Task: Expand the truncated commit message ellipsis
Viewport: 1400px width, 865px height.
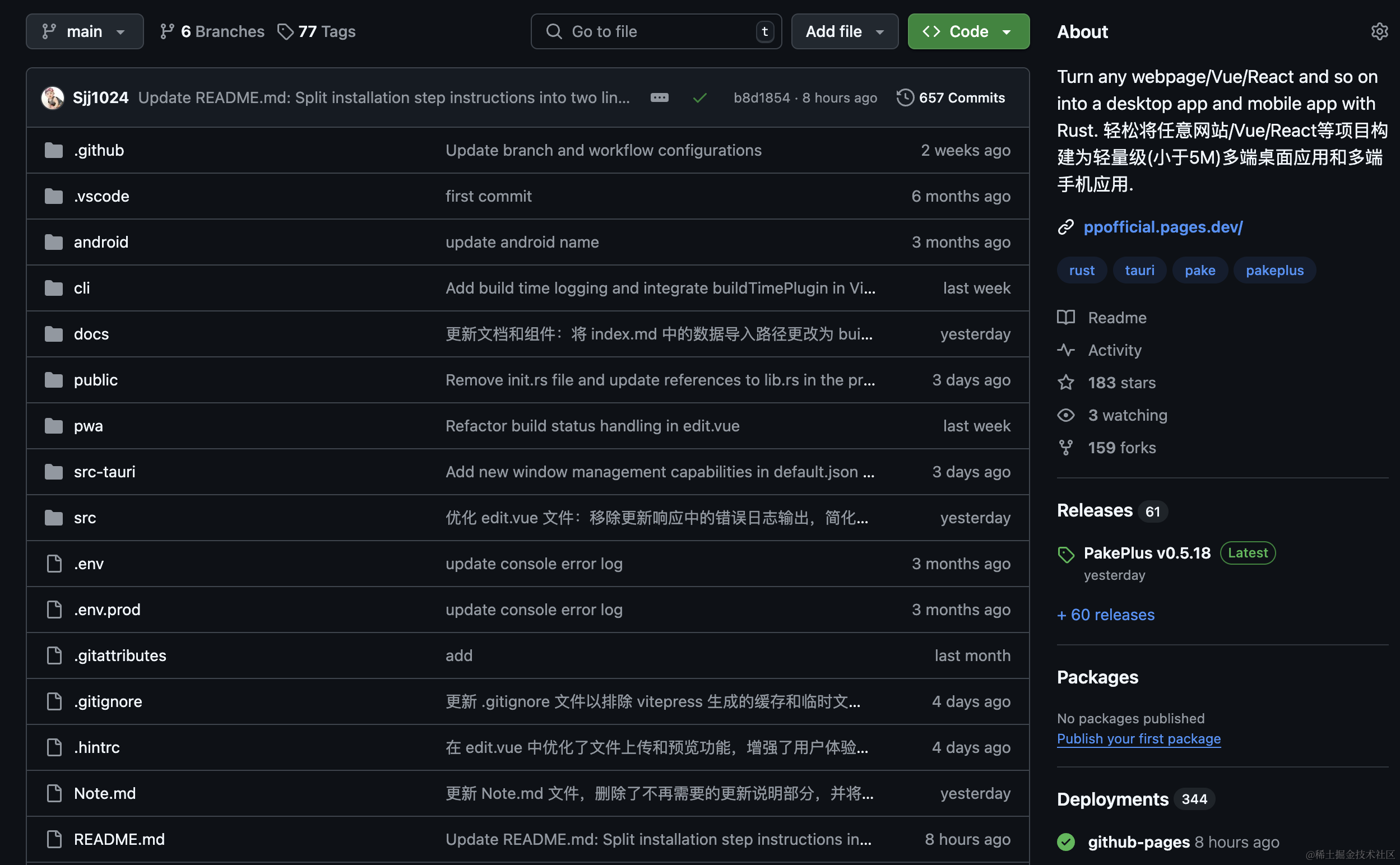Action: tap(659, 98)
